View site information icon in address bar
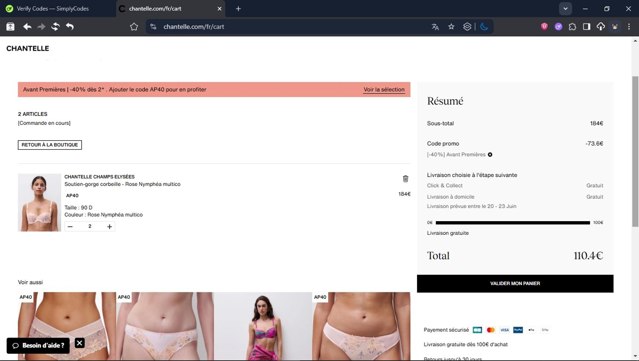 pyautogui.click(x=153, y=26)
